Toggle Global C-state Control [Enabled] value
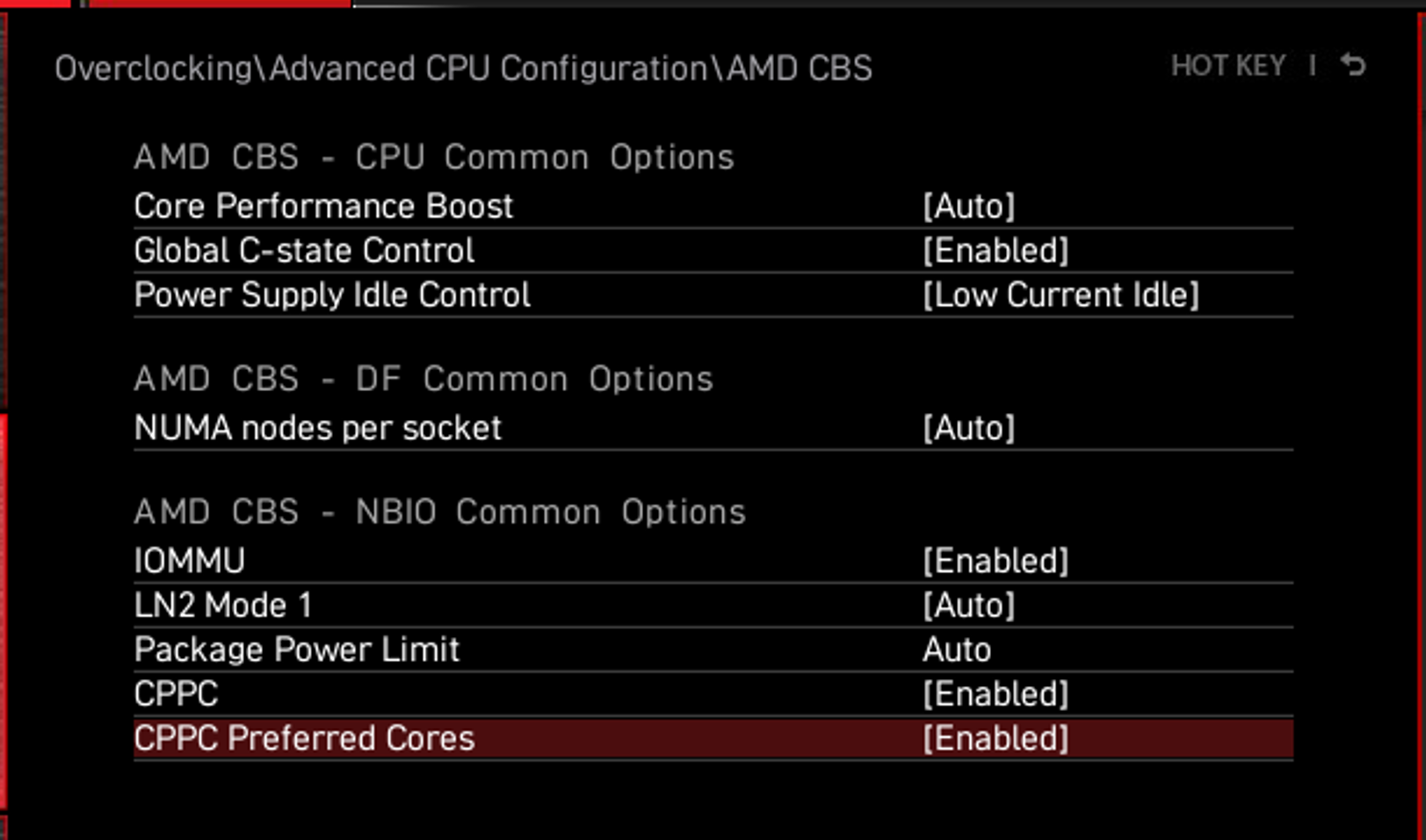The height and width of the screenshot is (840, 1426). (x=995, y=251)
